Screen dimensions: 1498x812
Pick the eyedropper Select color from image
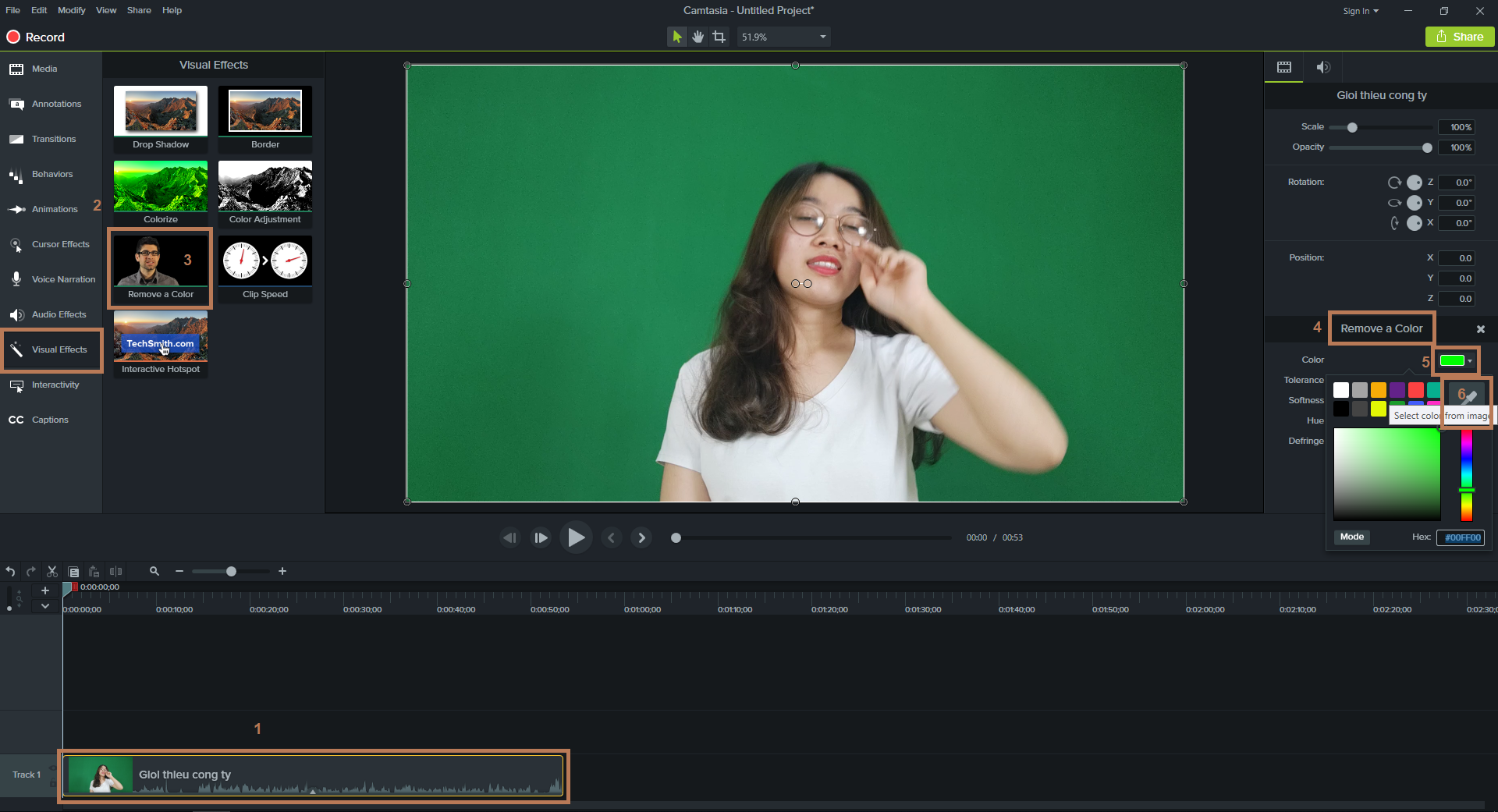tap(1466, 395)
